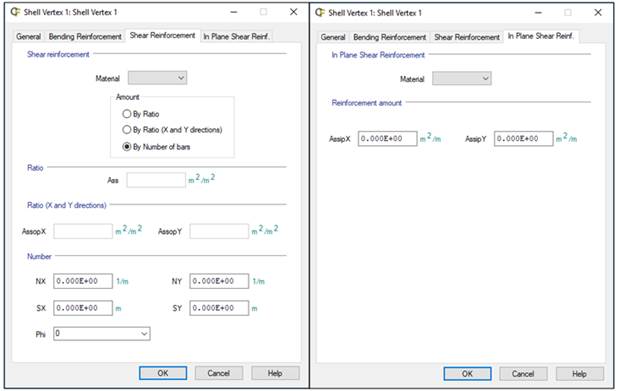Screen dimensions: 619x391
Task: Open Material dropdown in In Plane Shear Reinforcement
Action: point(462,78)
